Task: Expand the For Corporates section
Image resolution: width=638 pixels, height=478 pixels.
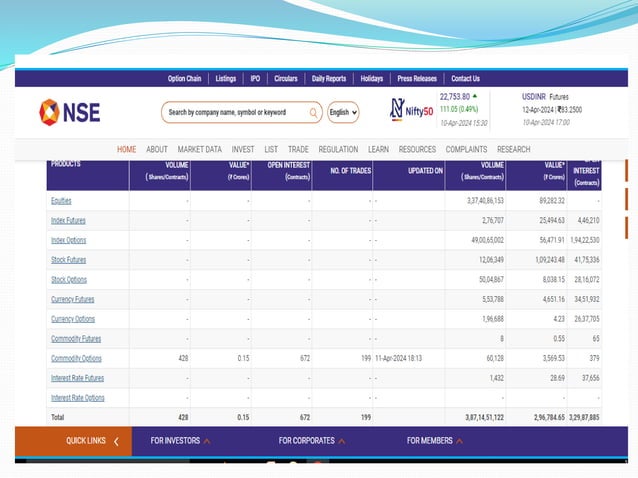Action: coord(311,440)
